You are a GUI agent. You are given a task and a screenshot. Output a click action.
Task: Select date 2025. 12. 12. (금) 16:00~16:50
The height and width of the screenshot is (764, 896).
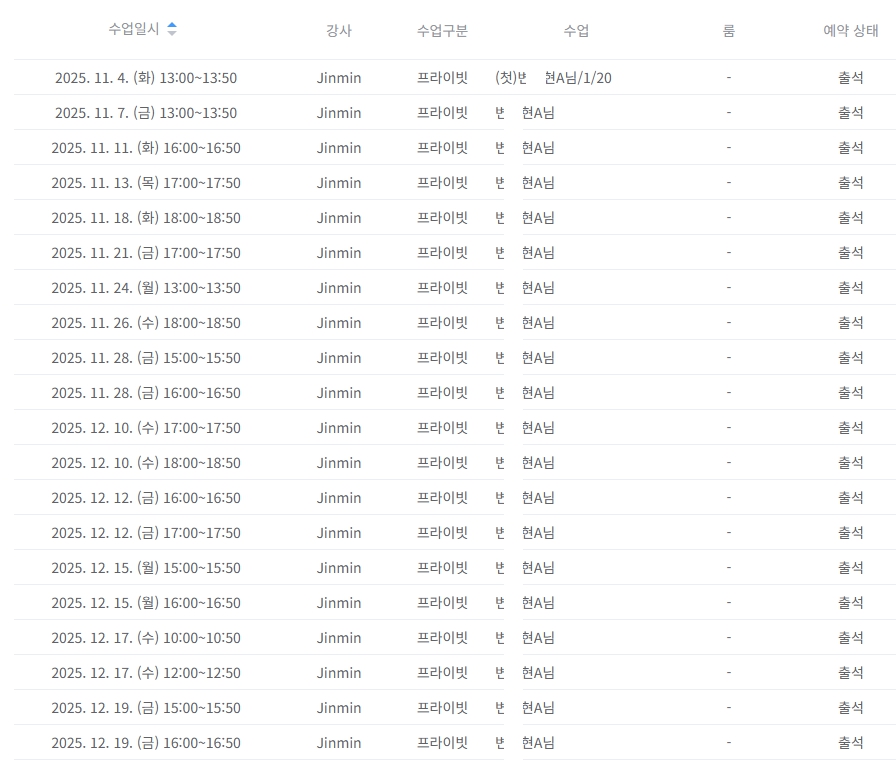click(146, 498)
